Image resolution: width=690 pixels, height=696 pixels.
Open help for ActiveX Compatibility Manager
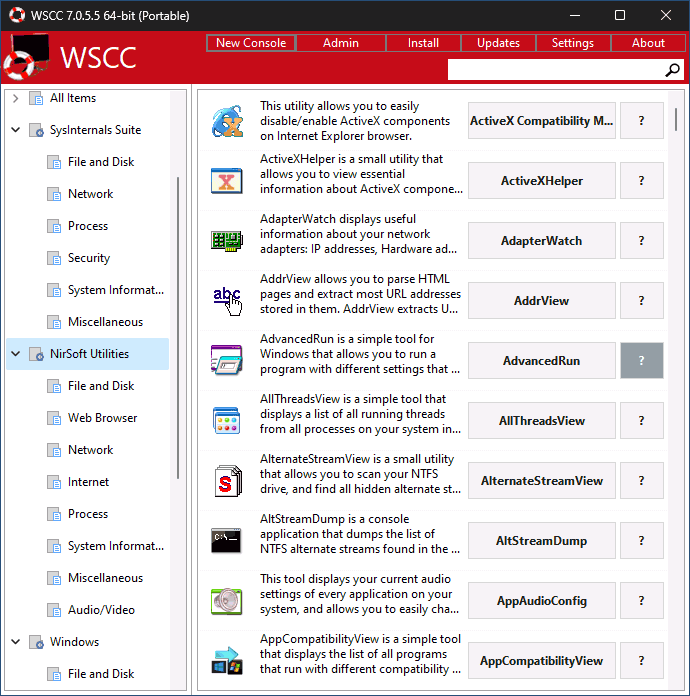tap(642, 121)
